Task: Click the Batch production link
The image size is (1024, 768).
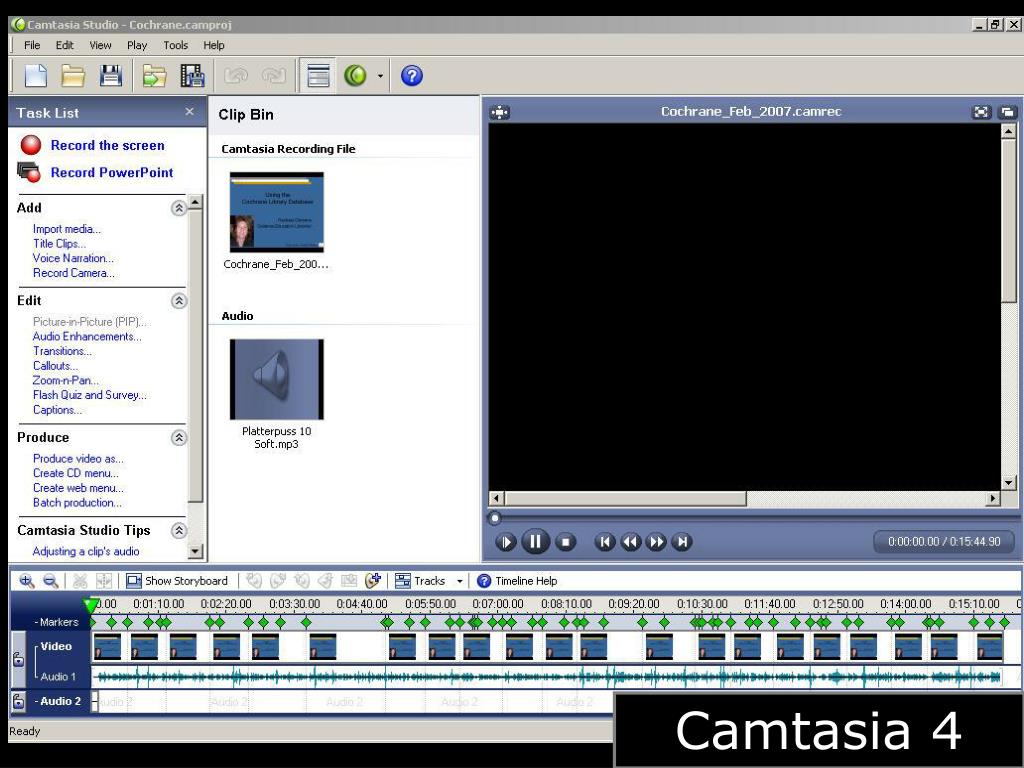Action: 77,503
